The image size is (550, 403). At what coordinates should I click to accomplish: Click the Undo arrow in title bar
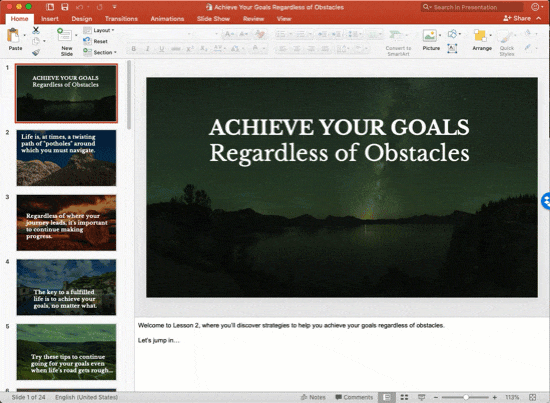click(80, 7)
